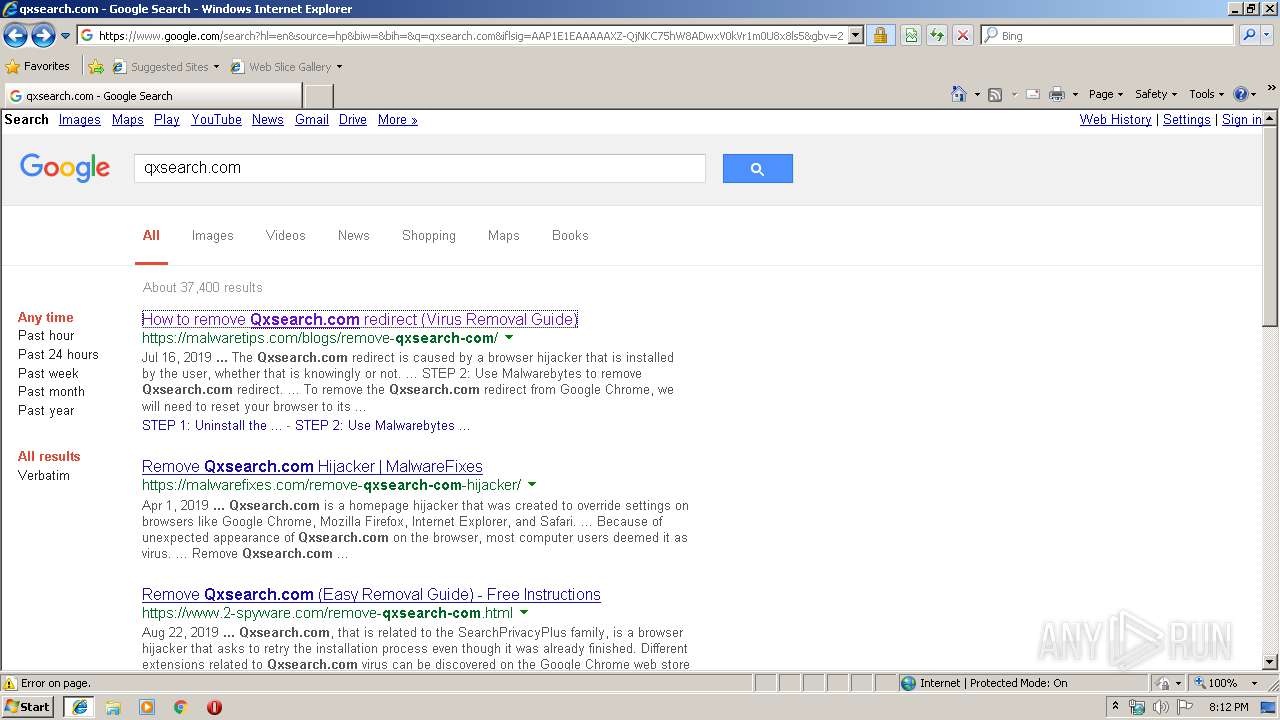The width and height of the screenshot is (1280, 720).
Task: Select the qxsearch.com - Google Search tab
Action: pos(153,96)
